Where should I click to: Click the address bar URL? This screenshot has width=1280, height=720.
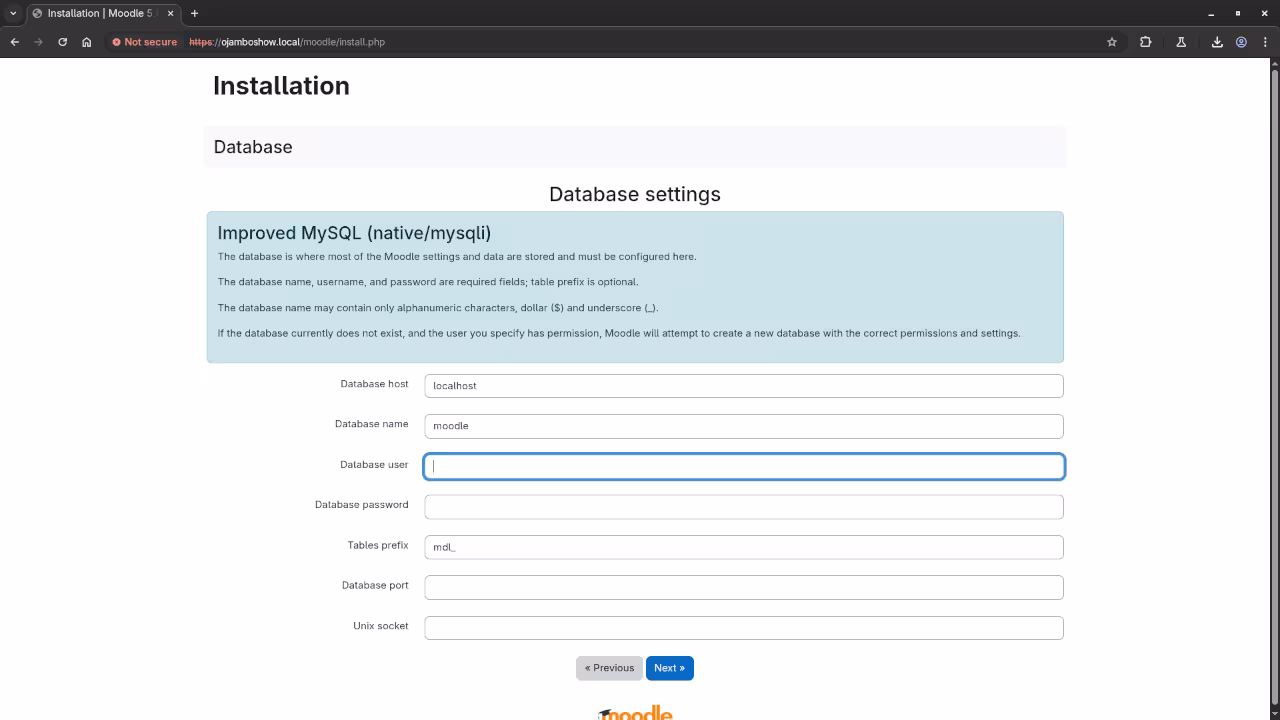[x=287, y=42]
